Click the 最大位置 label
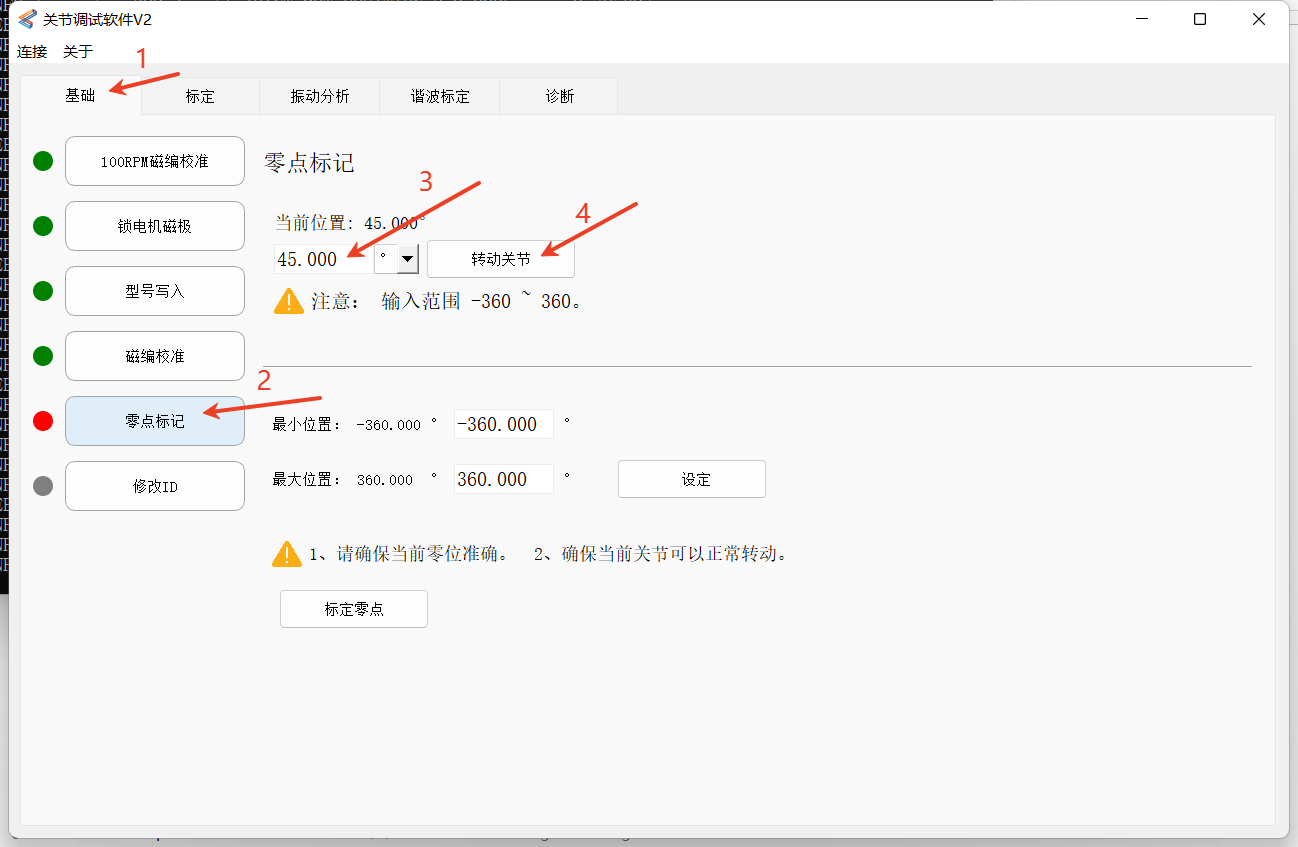The image size is (1298, 847). pyautogui.click(x=307, y=480)
